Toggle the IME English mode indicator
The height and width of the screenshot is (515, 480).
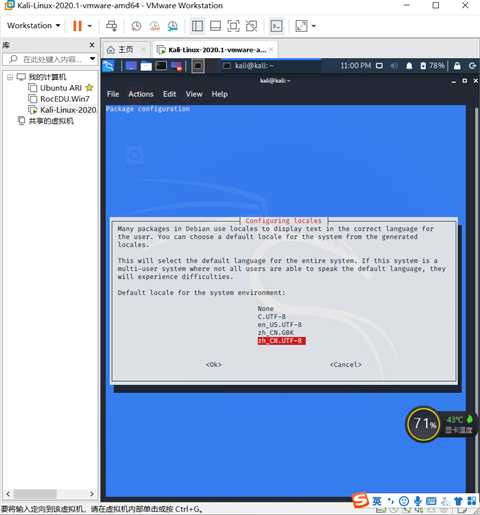tap(377, 501)
